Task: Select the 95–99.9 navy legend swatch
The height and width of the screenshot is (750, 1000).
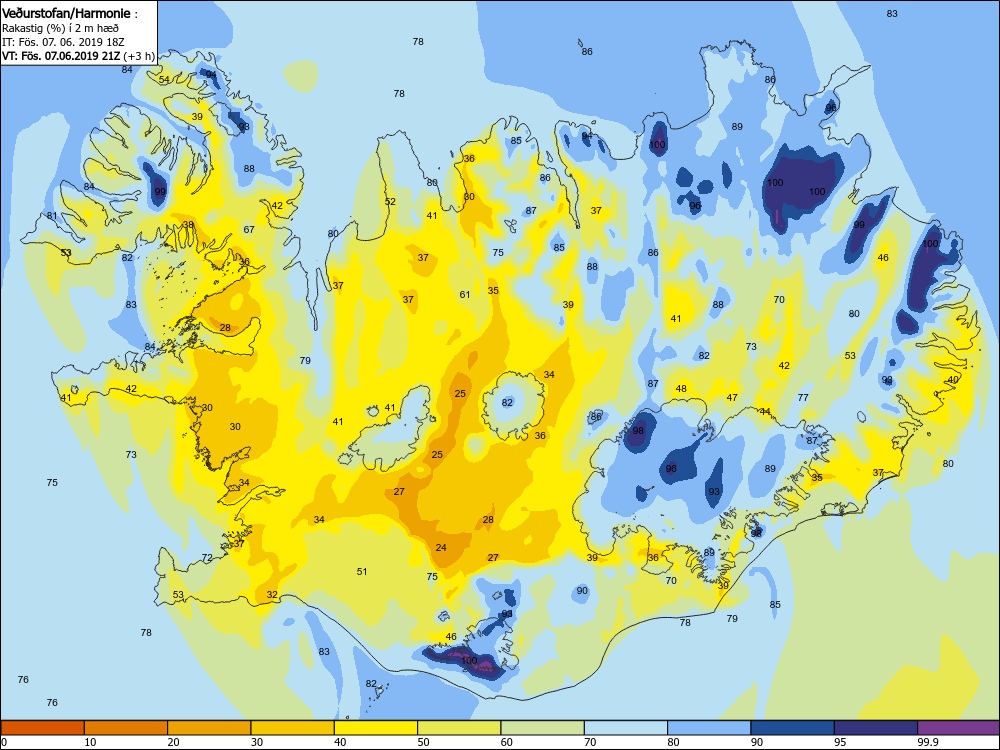Action: 876,728
